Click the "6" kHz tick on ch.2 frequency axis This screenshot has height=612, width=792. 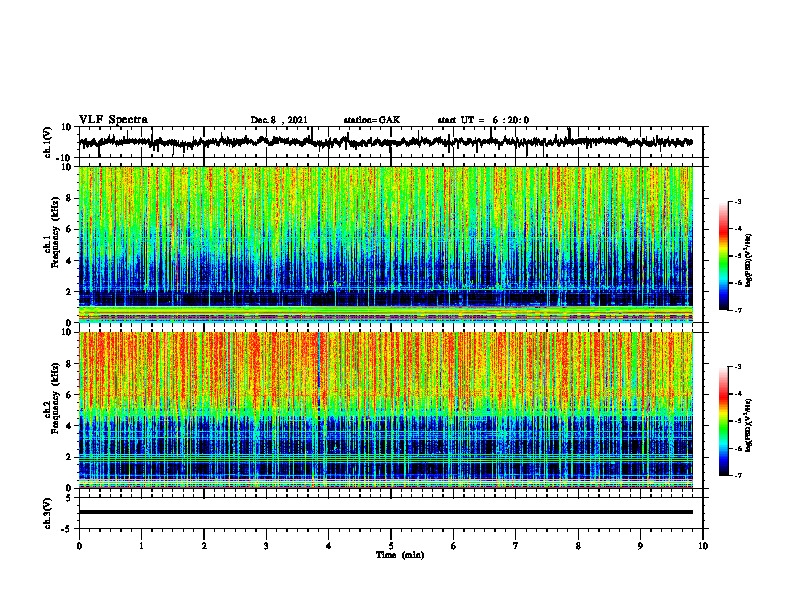point(70,394)
